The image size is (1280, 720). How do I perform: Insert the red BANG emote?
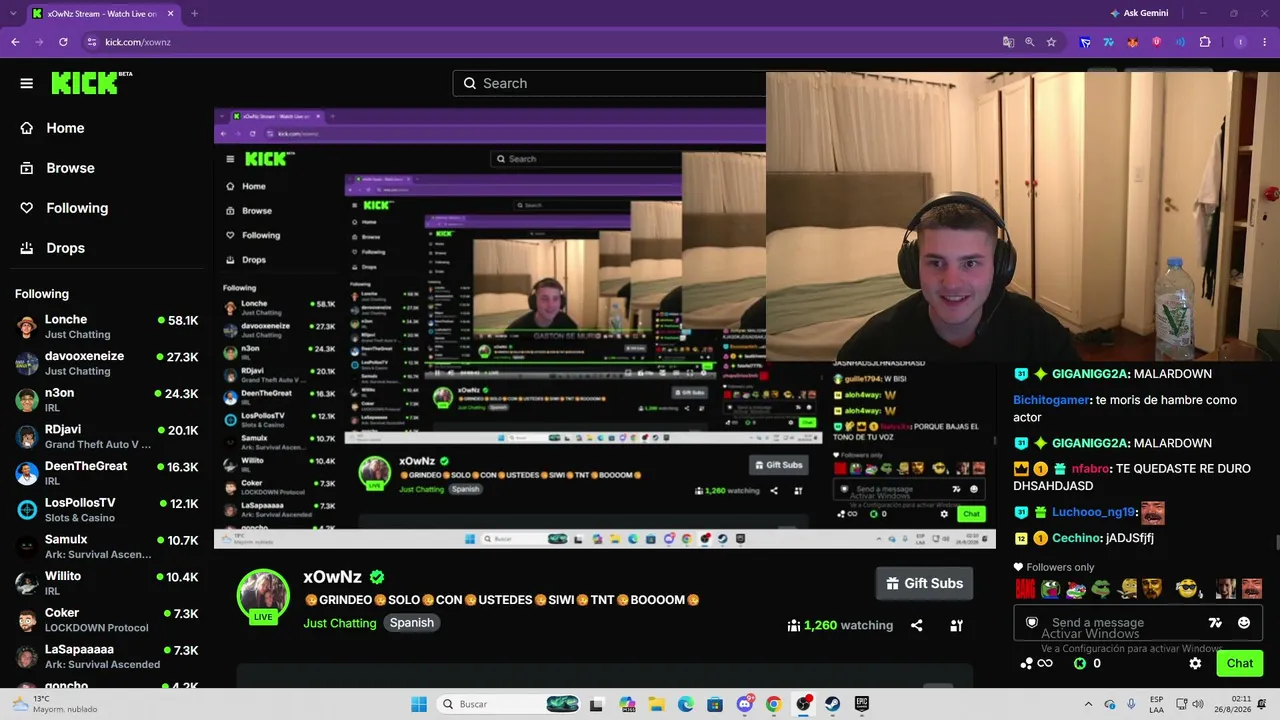click(1025, 588)
